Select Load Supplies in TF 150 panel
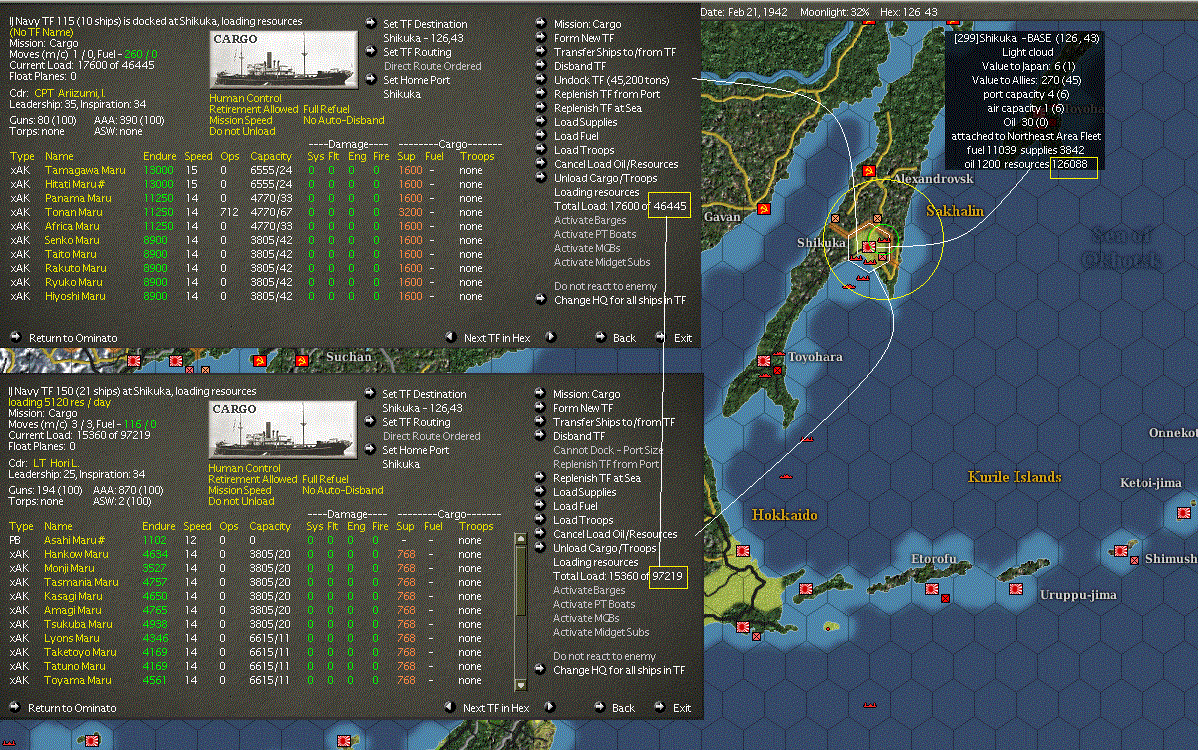The height and width of the screenshot is (750, 1198). coord(584,492)
